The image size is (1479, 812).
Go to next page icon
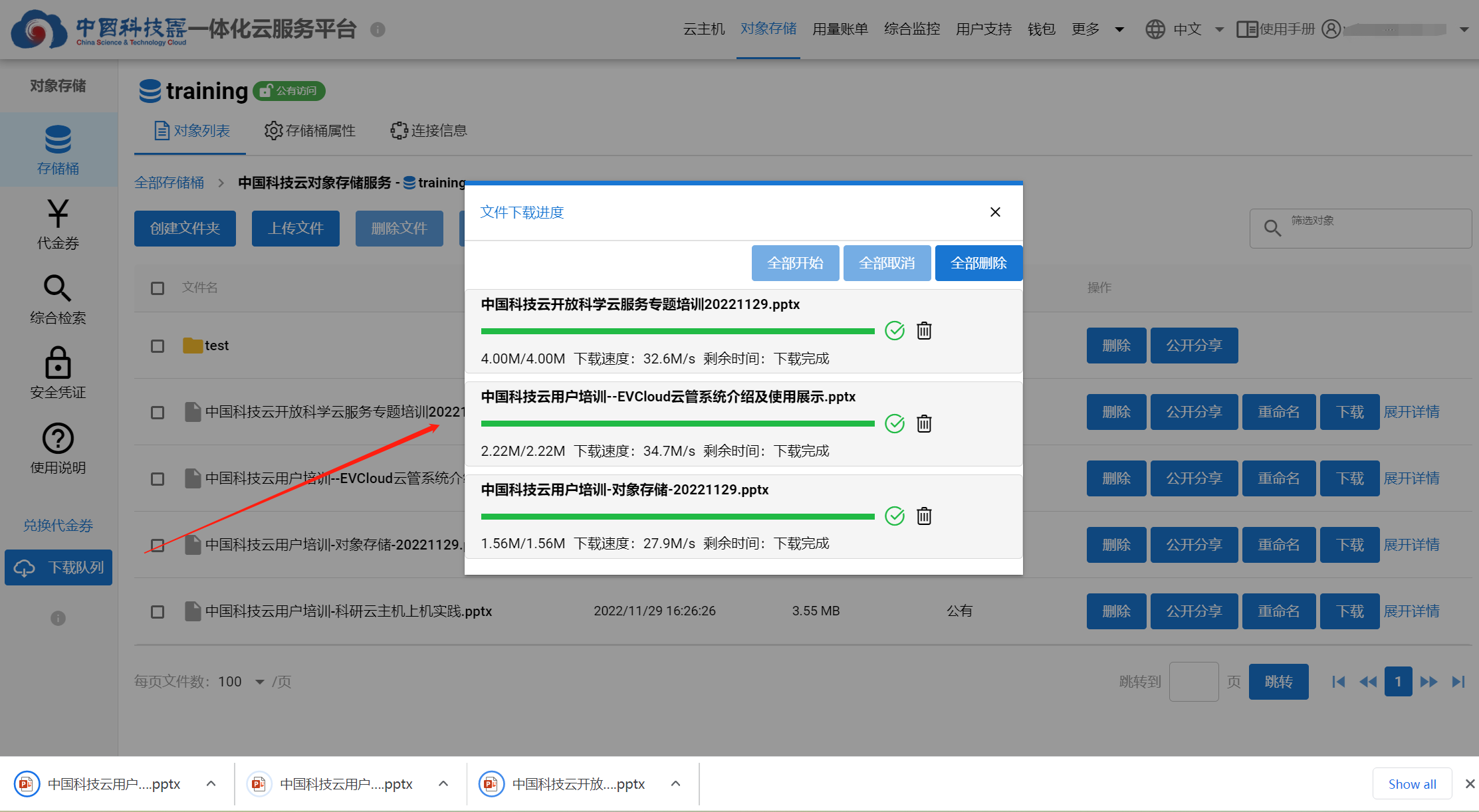click(1428, 682)
